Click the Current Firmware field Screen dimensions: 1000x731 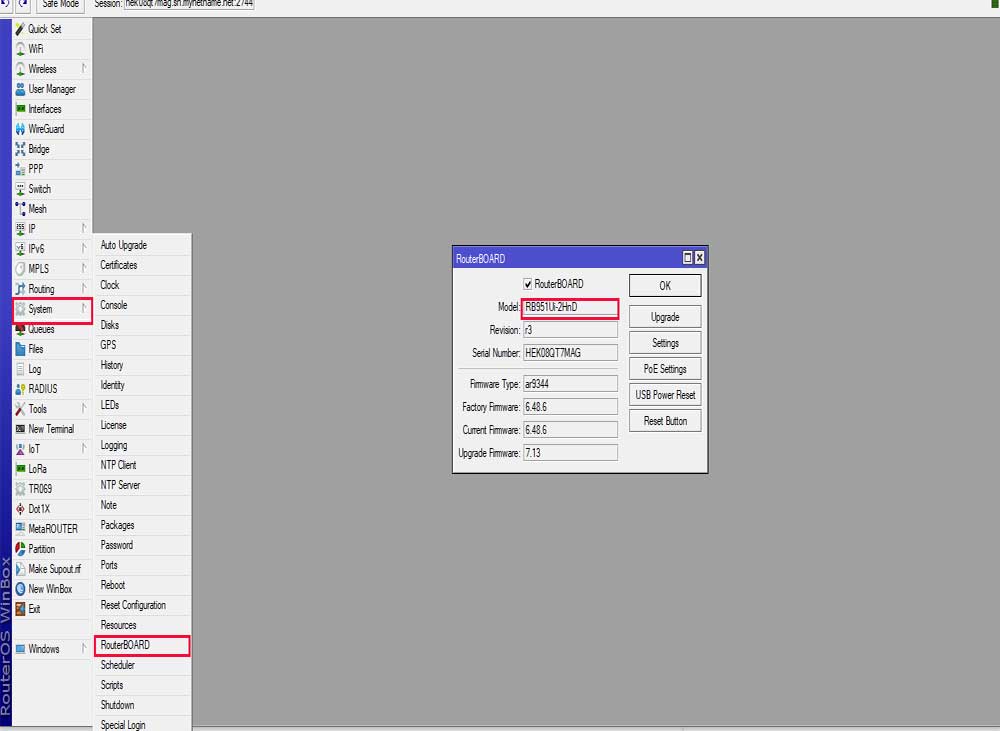[570, 430]
